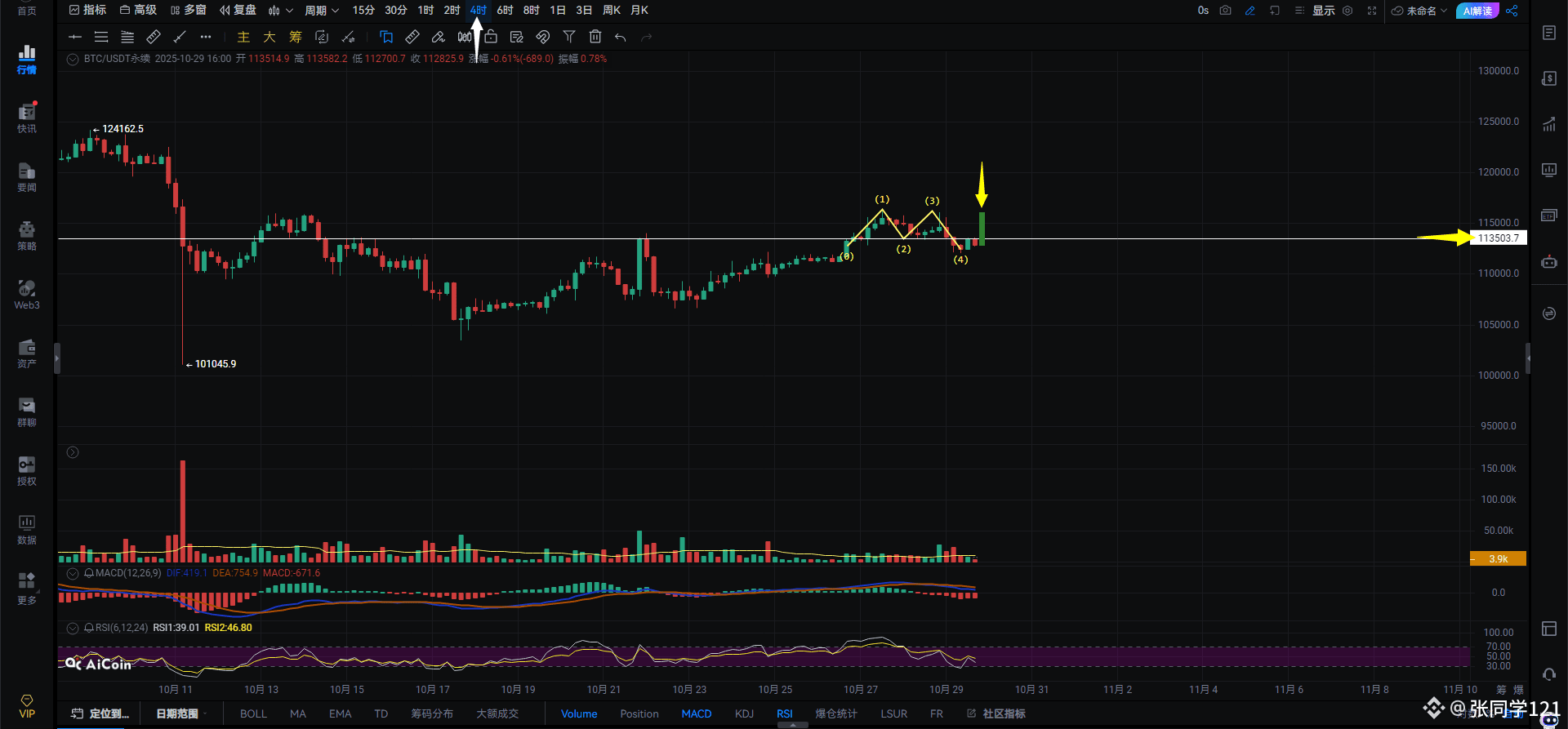Viewport: 1568px width, 729px height.
Task: Open the 资产 assets sidebar icon
Action: (x=27, y=353)
